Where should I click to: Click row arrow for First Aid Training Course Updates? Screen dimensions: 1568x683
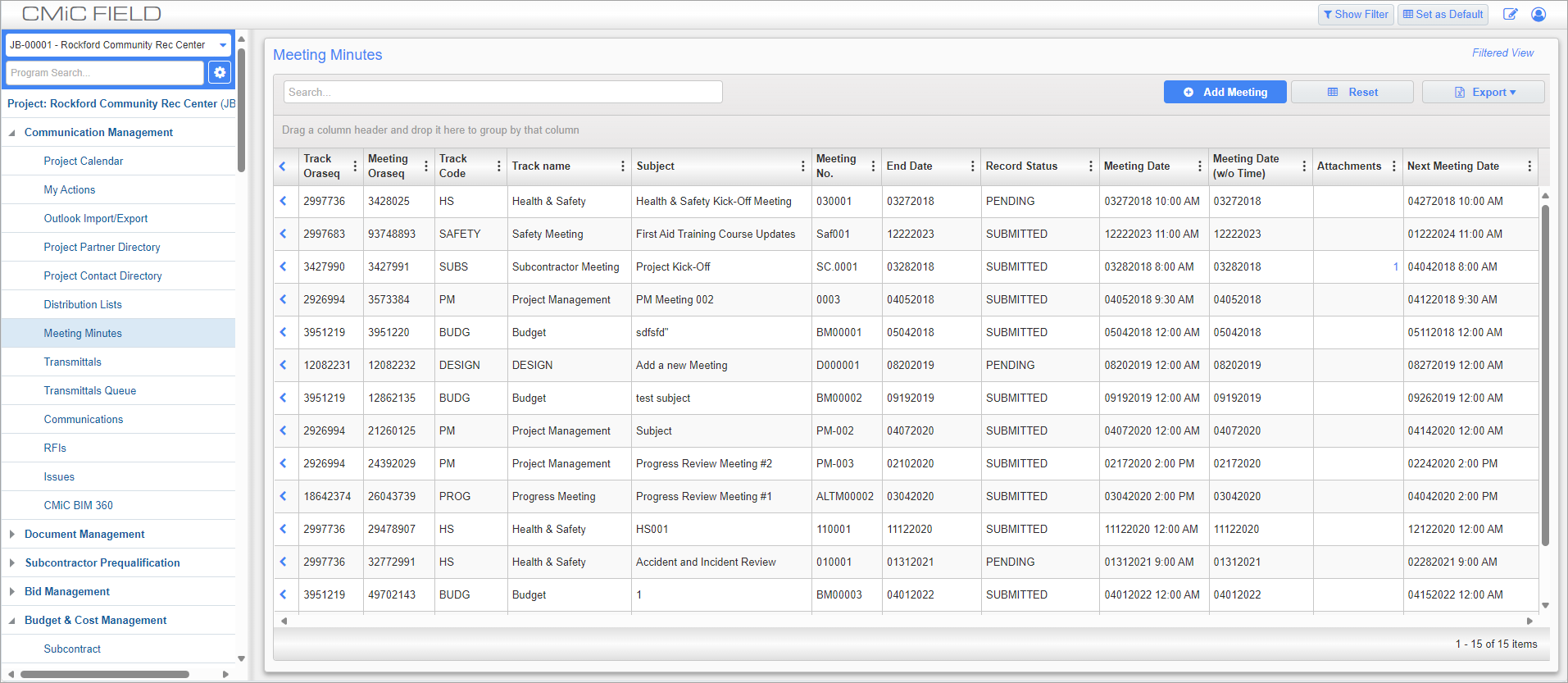(284, 234)
